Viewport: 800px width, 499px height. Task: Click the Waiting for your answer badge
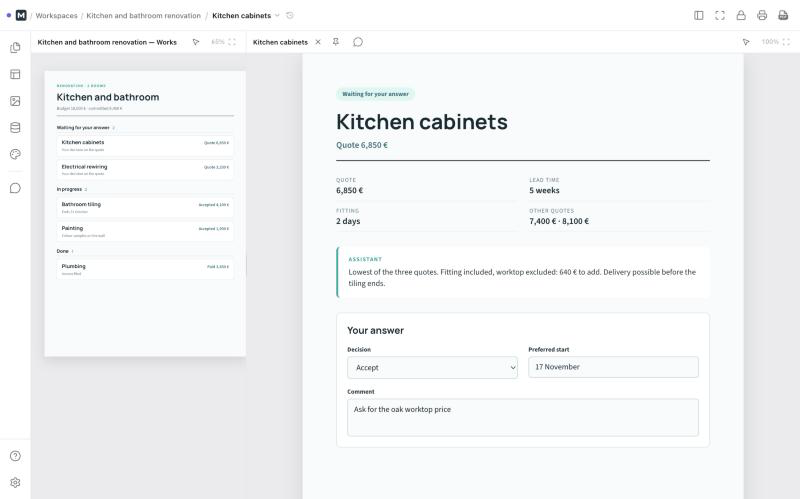pos(375,94)
